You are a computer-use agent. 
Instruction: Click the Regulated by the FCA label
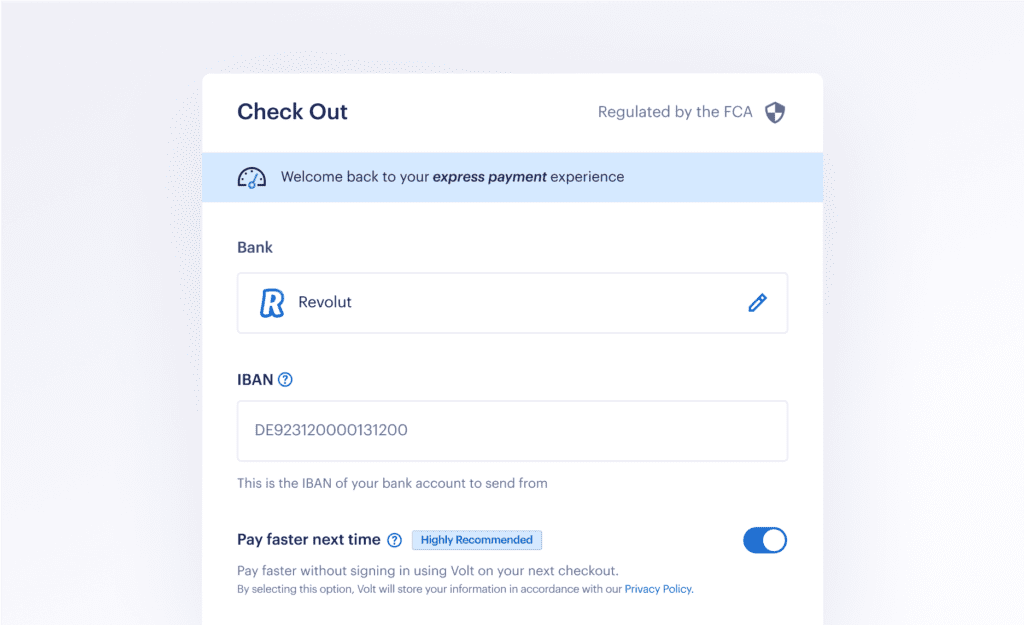point(675,112)
